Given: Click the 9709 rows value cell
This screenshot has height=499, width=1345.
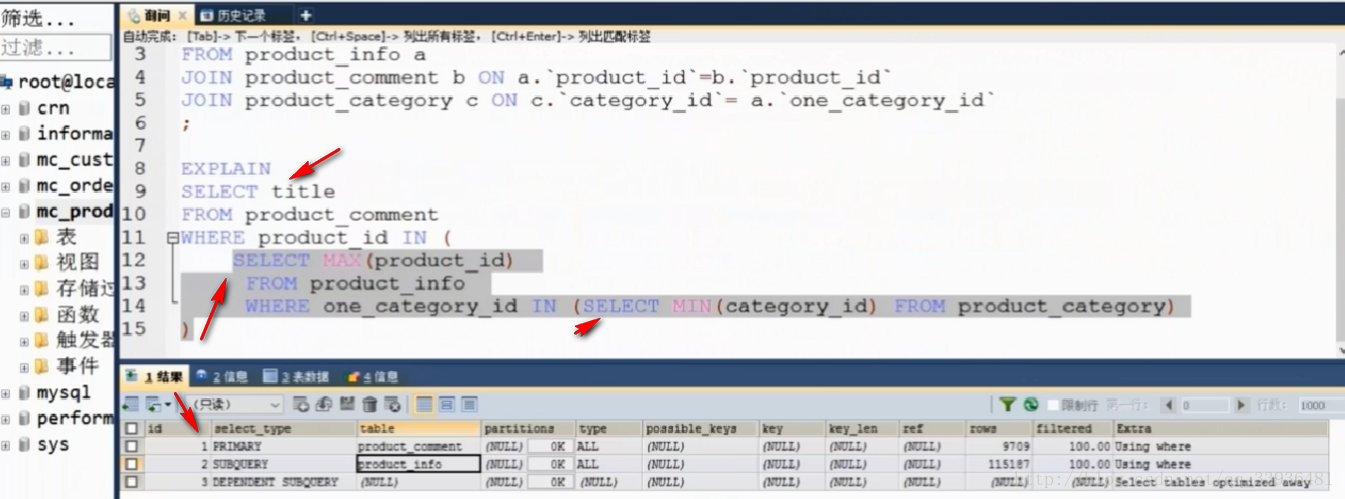Looking at the screenshot, I should pos(1000,446).
